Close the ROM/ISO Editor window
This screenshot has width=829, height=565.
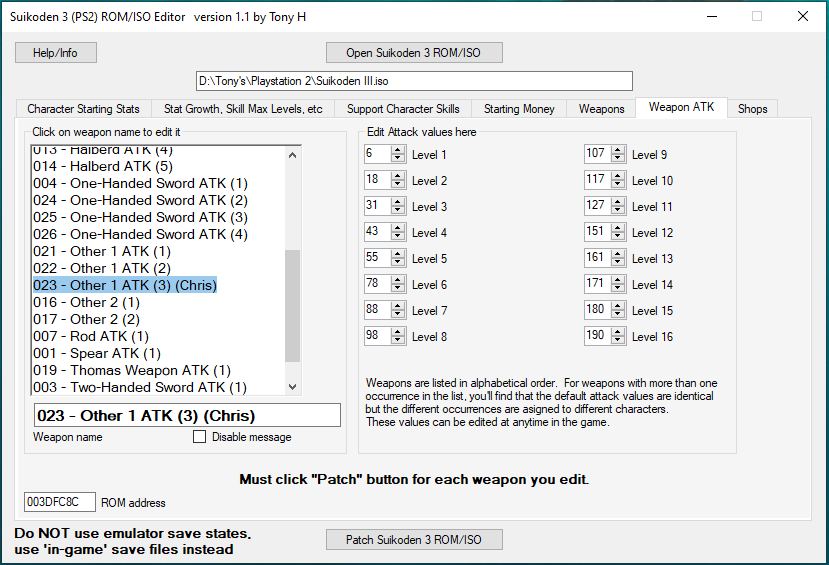803,16
